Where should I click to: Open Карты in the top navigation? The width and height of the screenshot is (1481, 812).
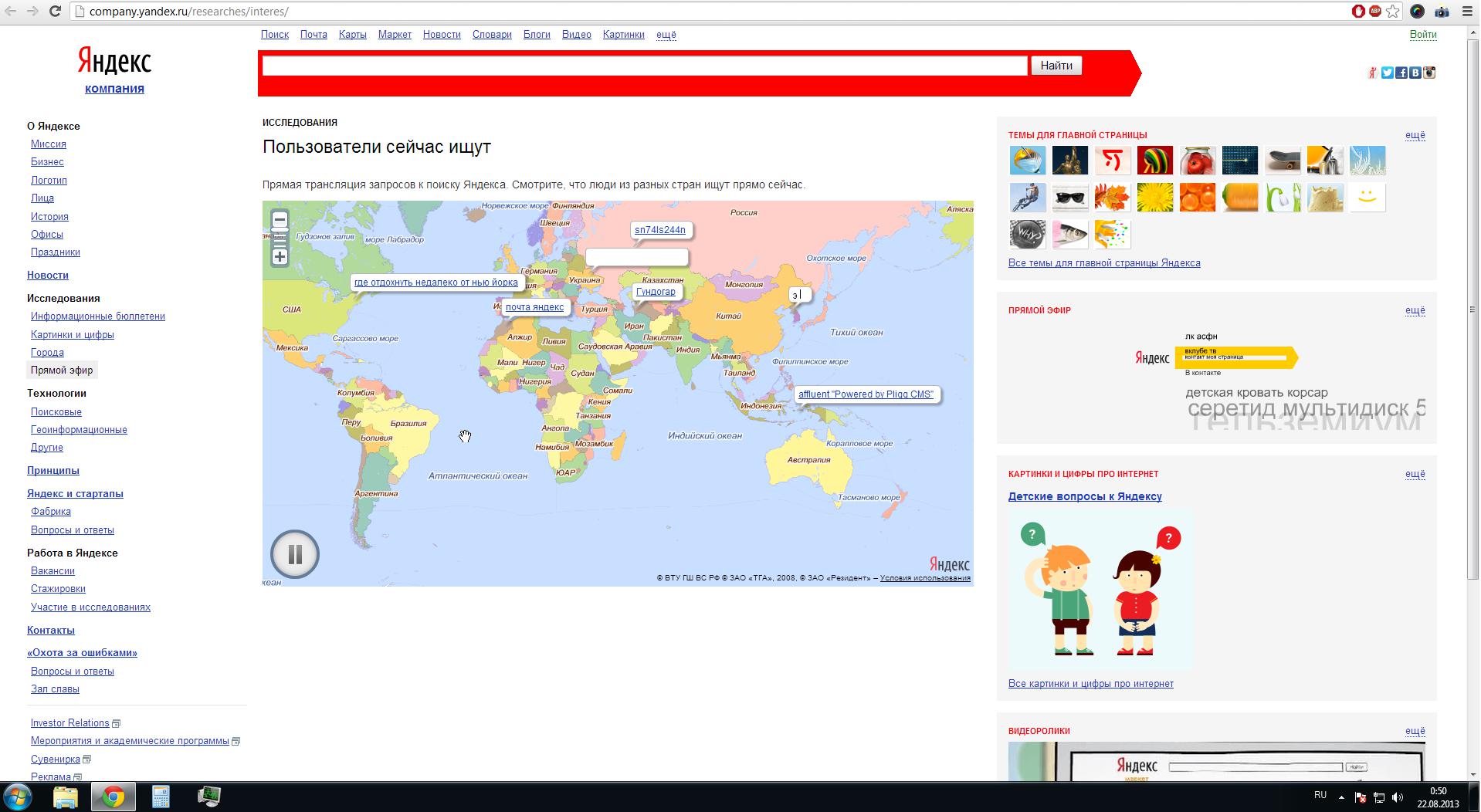pos(353,35)
